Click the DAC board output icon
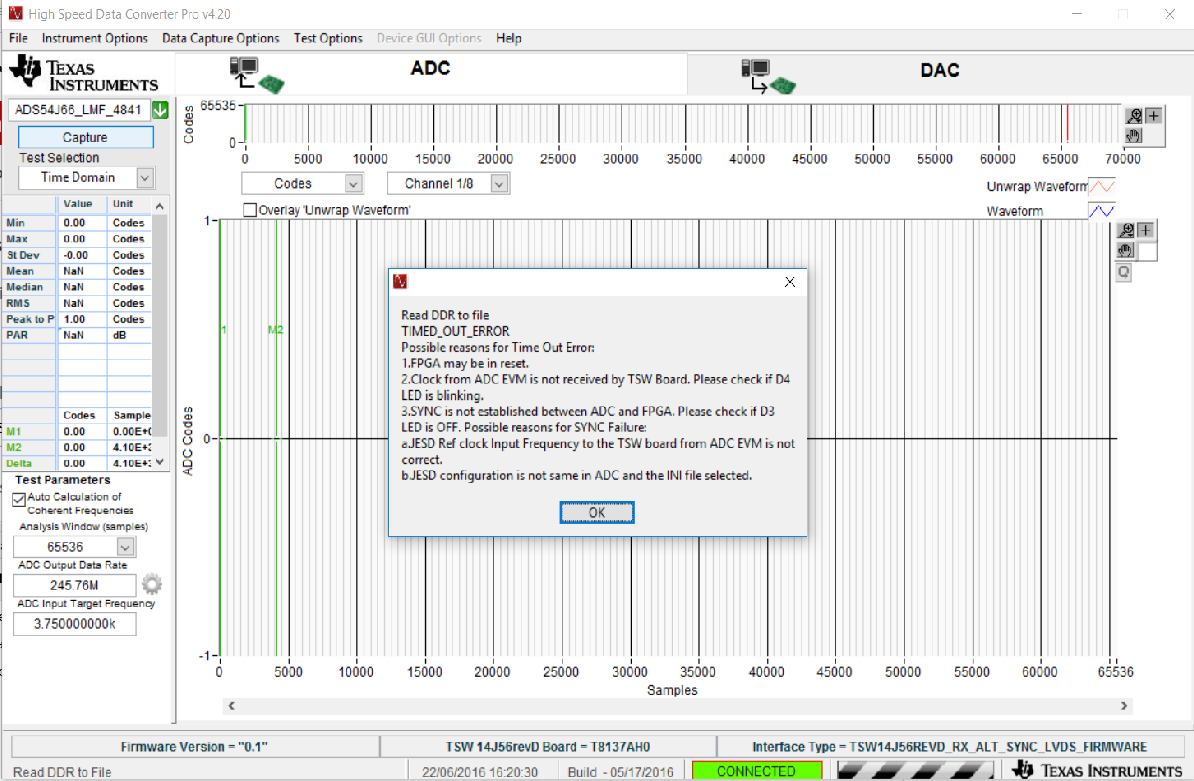The image size is (1194, 781). tap(768, 77)
